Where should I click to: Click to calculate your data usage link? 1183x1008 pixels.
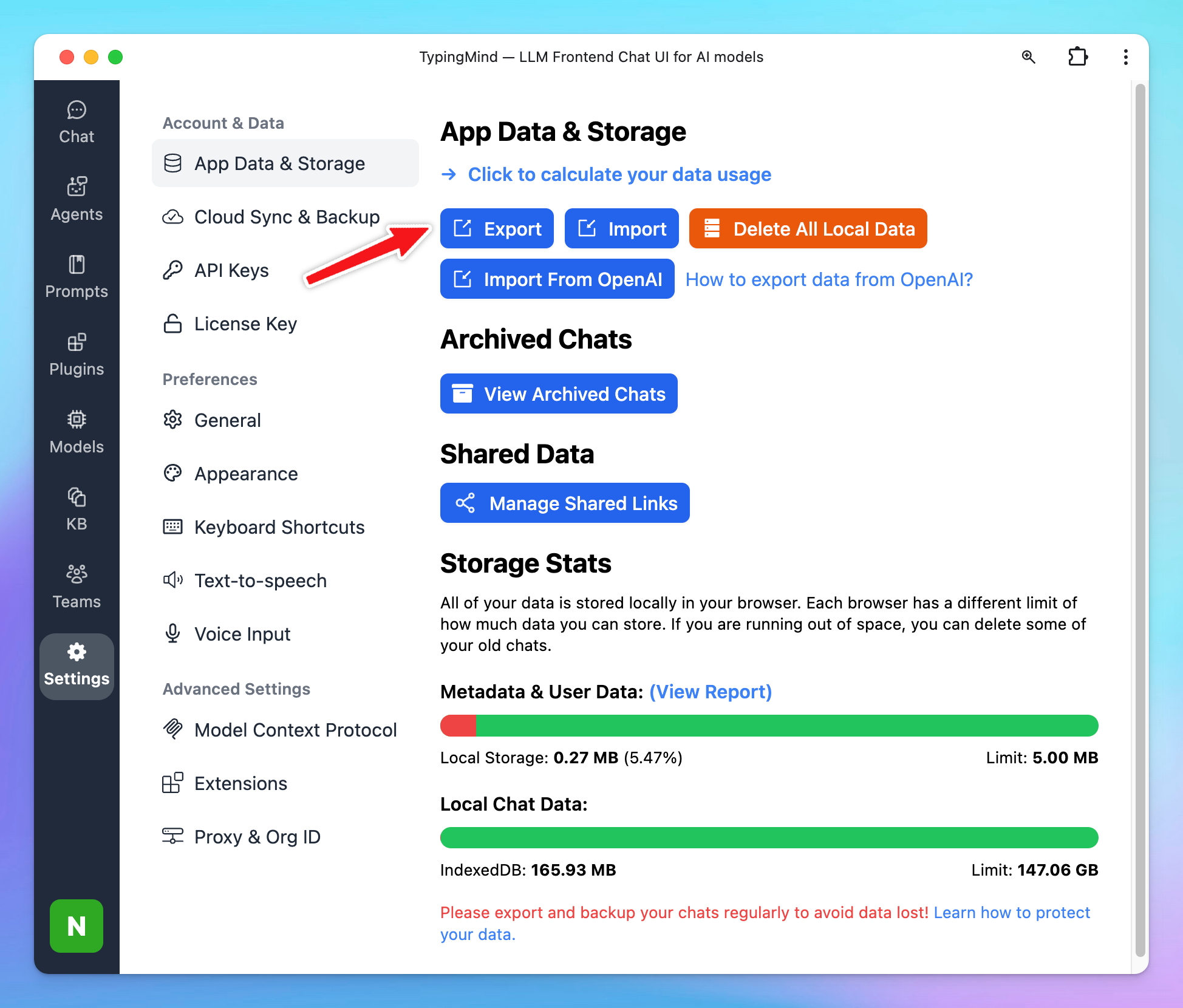[x=619, y=175]
